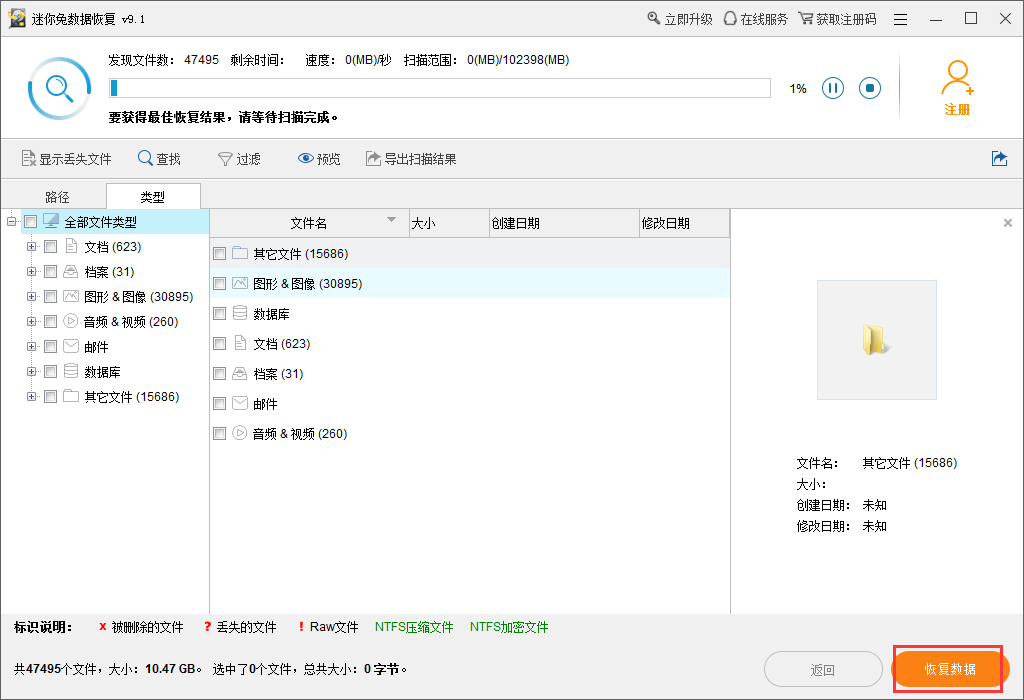Collapse the All File Types tree root
This screenshot has height=700, width=1024.
(x=11, y=221)
